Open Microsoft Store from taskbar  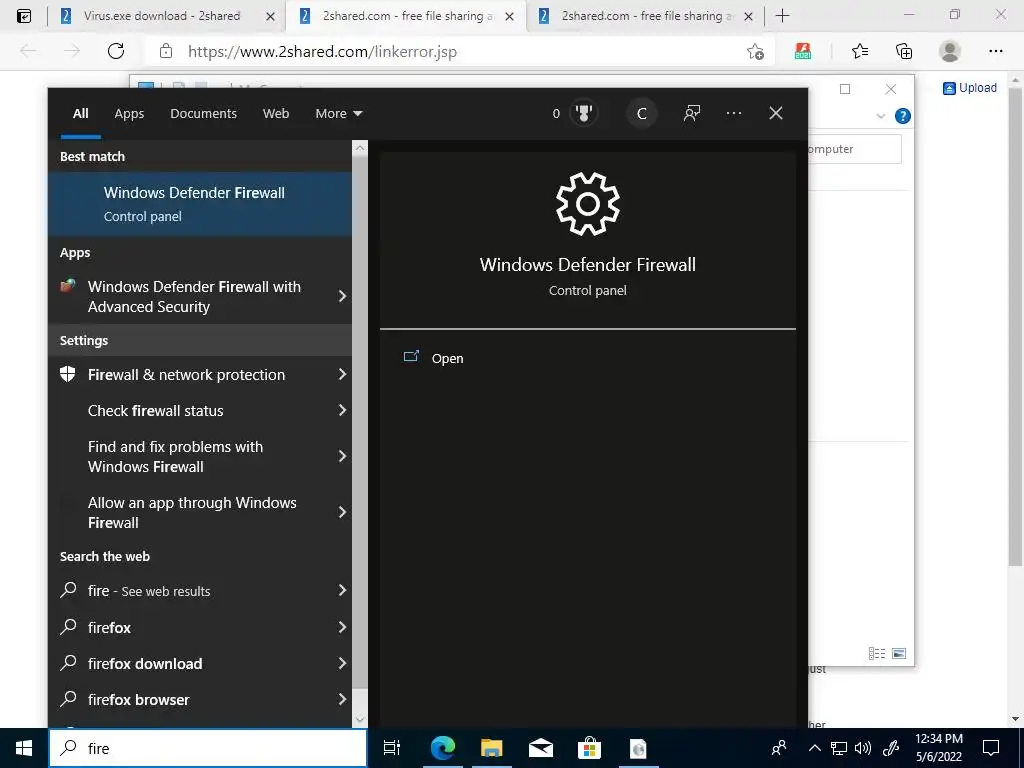(x=589, y=748)
